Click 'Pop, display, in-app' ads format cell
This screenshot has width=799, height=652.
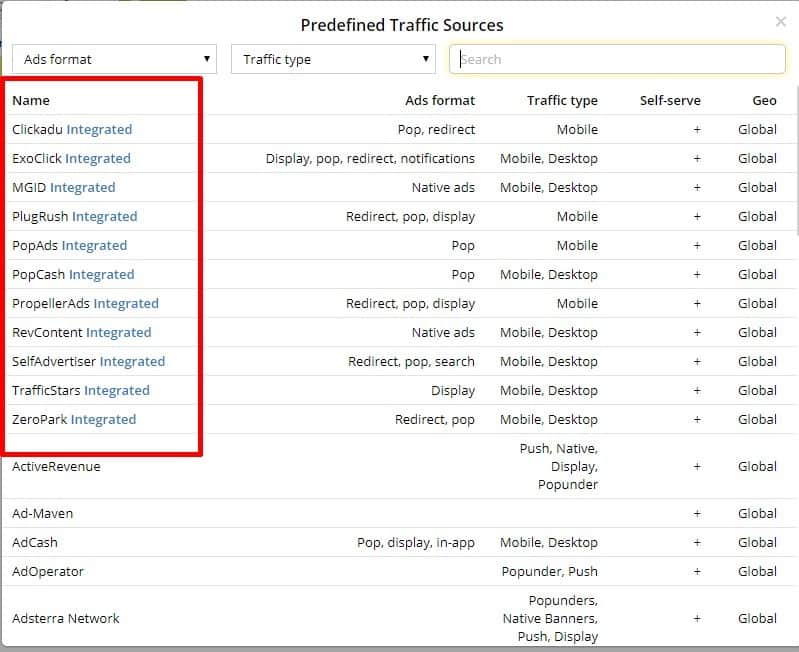(416, 543)
